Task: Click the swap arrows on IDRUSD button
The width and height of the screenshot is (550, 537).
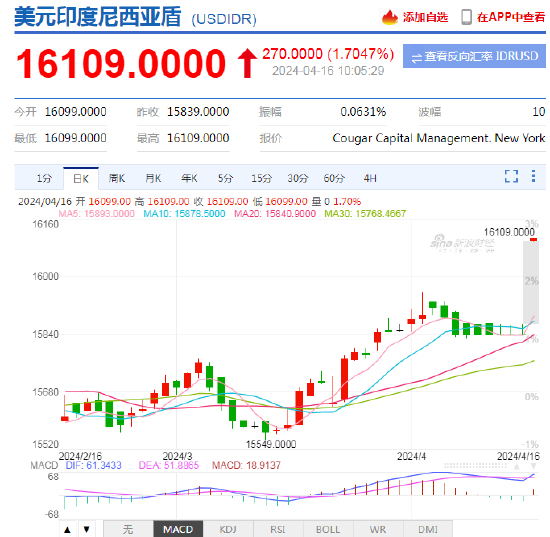Action: (x=416, y=58)
